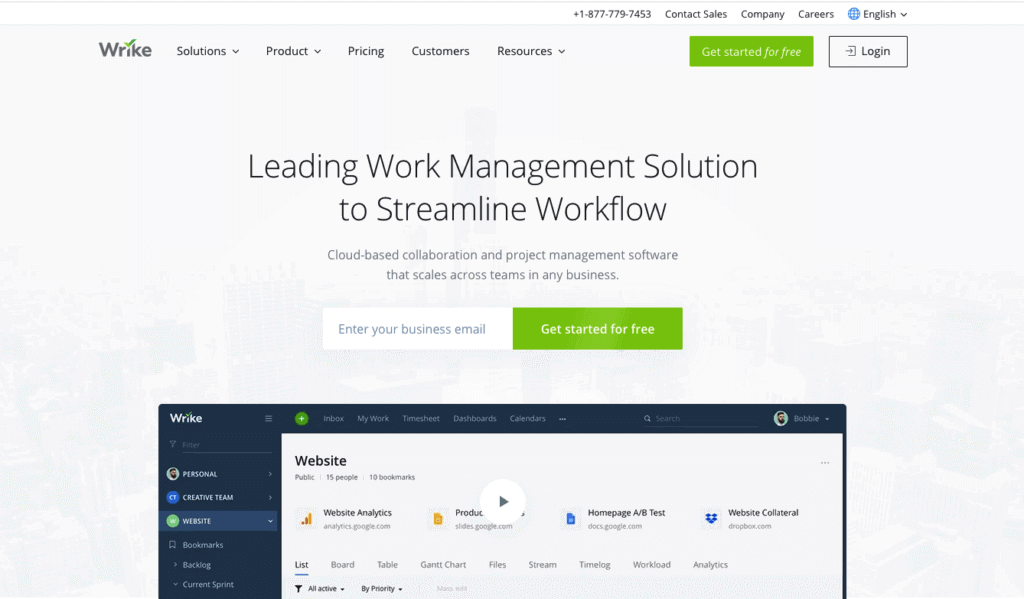
Task: Expand the Personal space chevron
Action: pos(270,474)
